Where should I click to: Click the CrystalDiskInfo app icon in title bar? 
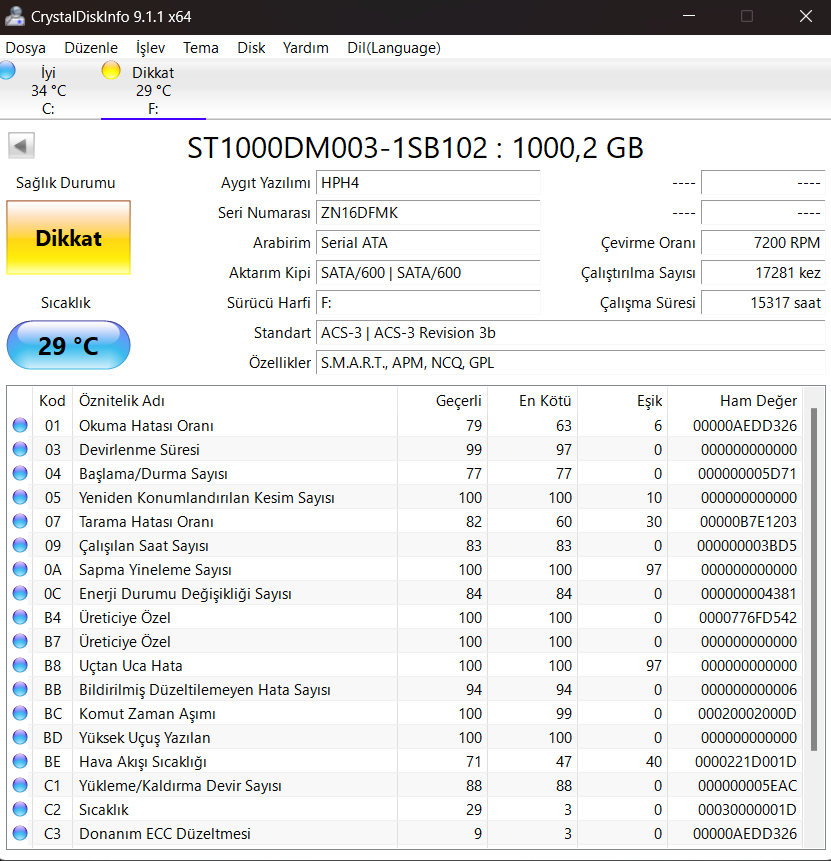14,16
